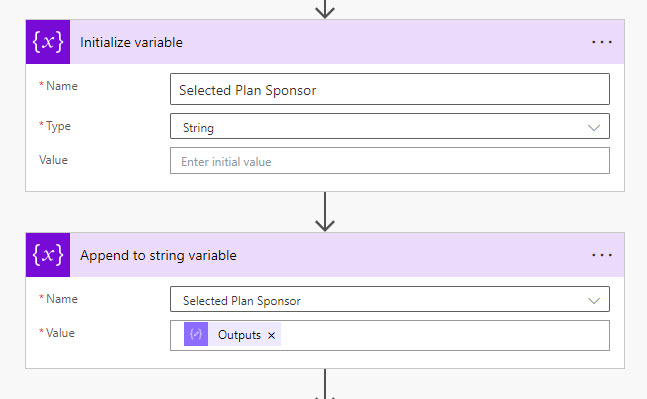Image resolution: width=647 pixels, height=399 pixels.
Task: Click the arrow below Append to string variable
Action: coord(325,384)
